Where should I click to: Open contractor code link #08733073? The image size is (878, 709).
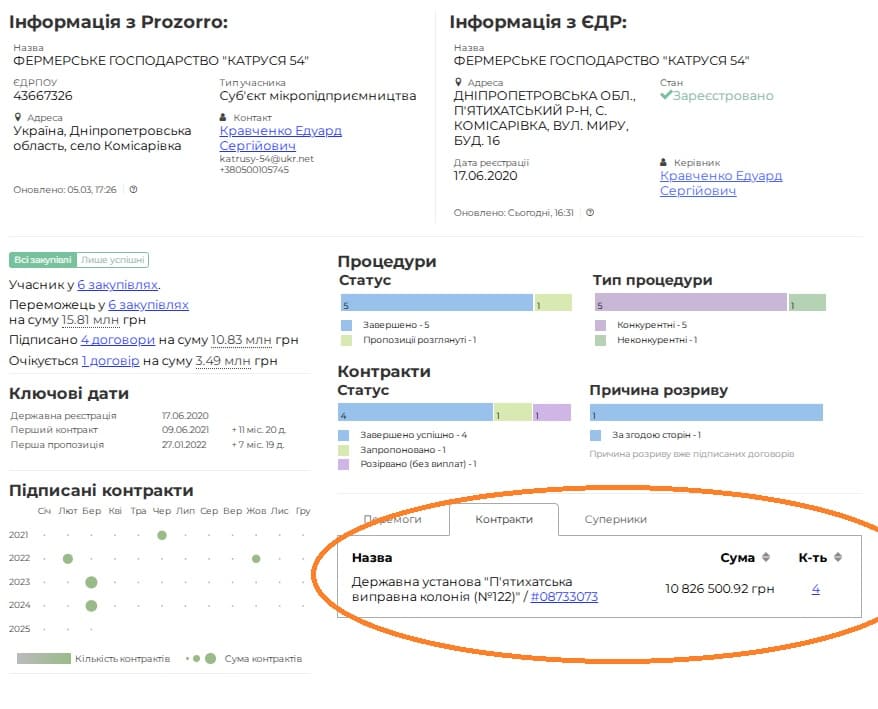564,597
